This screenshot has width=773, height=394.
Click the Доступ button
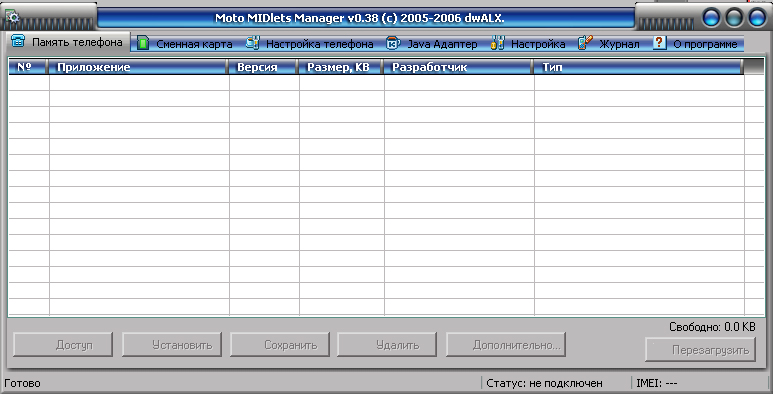tap(63, 345)
